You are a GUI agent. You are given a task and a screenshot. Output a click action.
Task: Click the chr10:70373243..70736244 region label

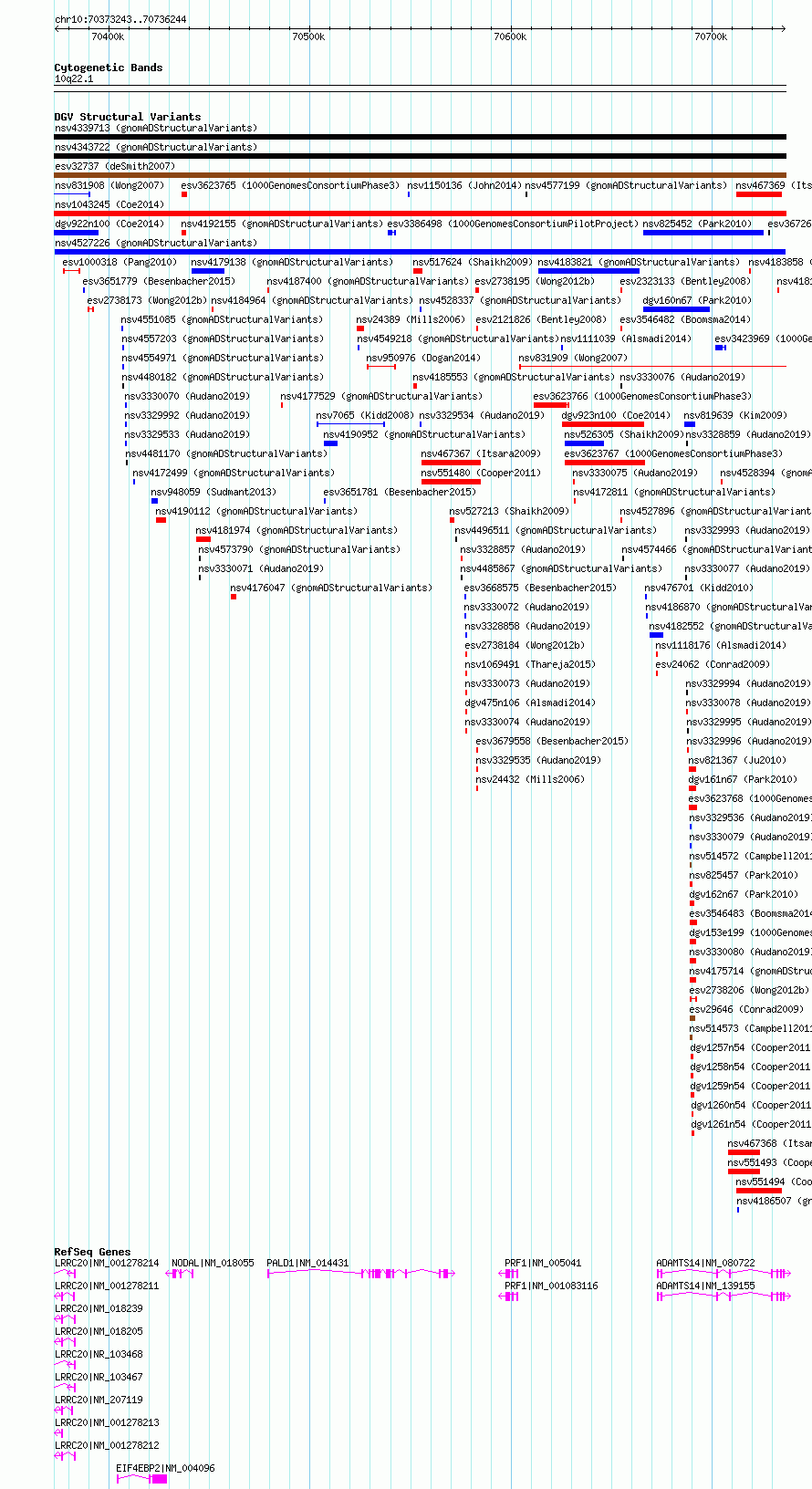(x=121, y=19)
